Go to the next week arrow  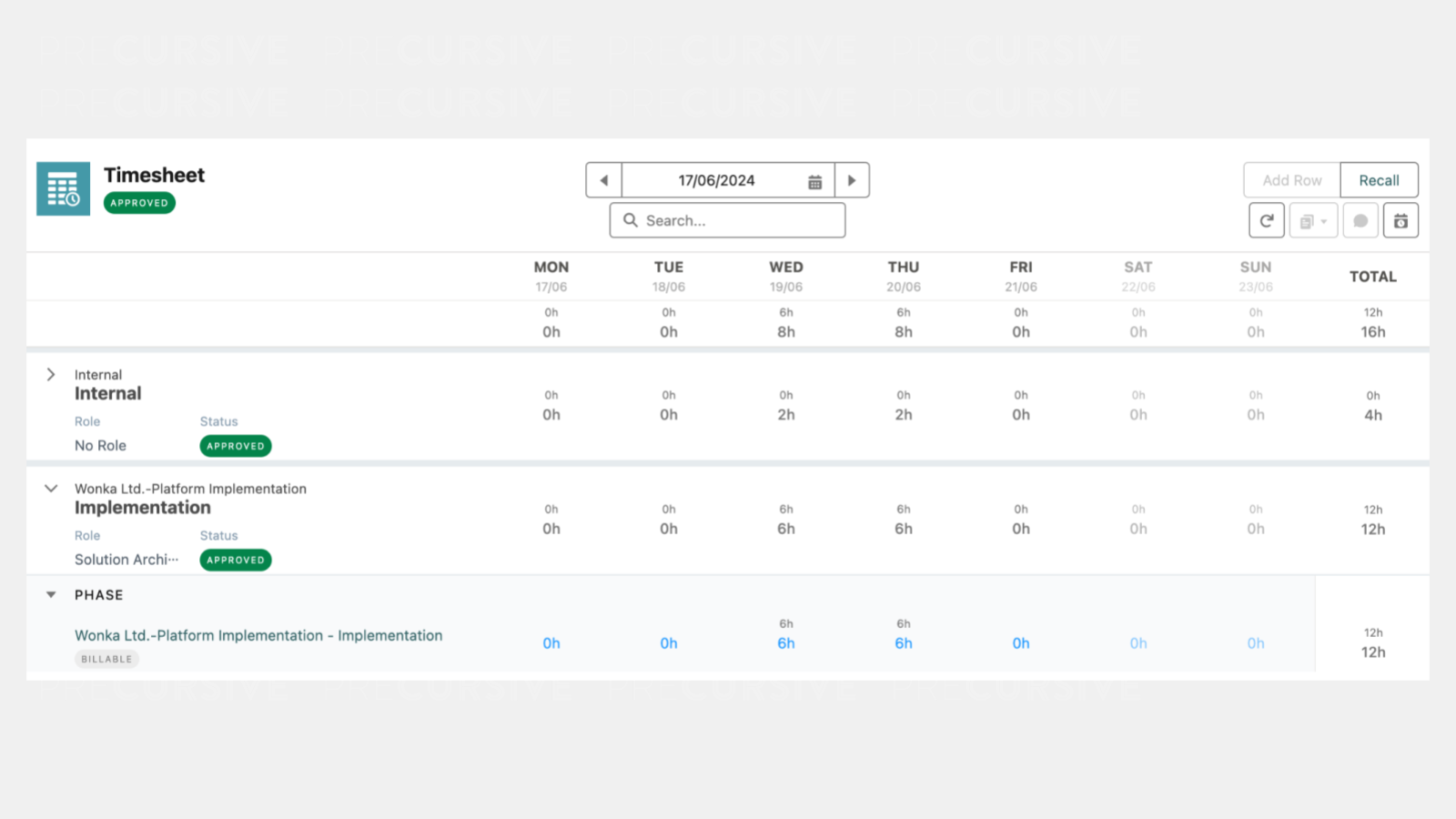coord(852,180)
